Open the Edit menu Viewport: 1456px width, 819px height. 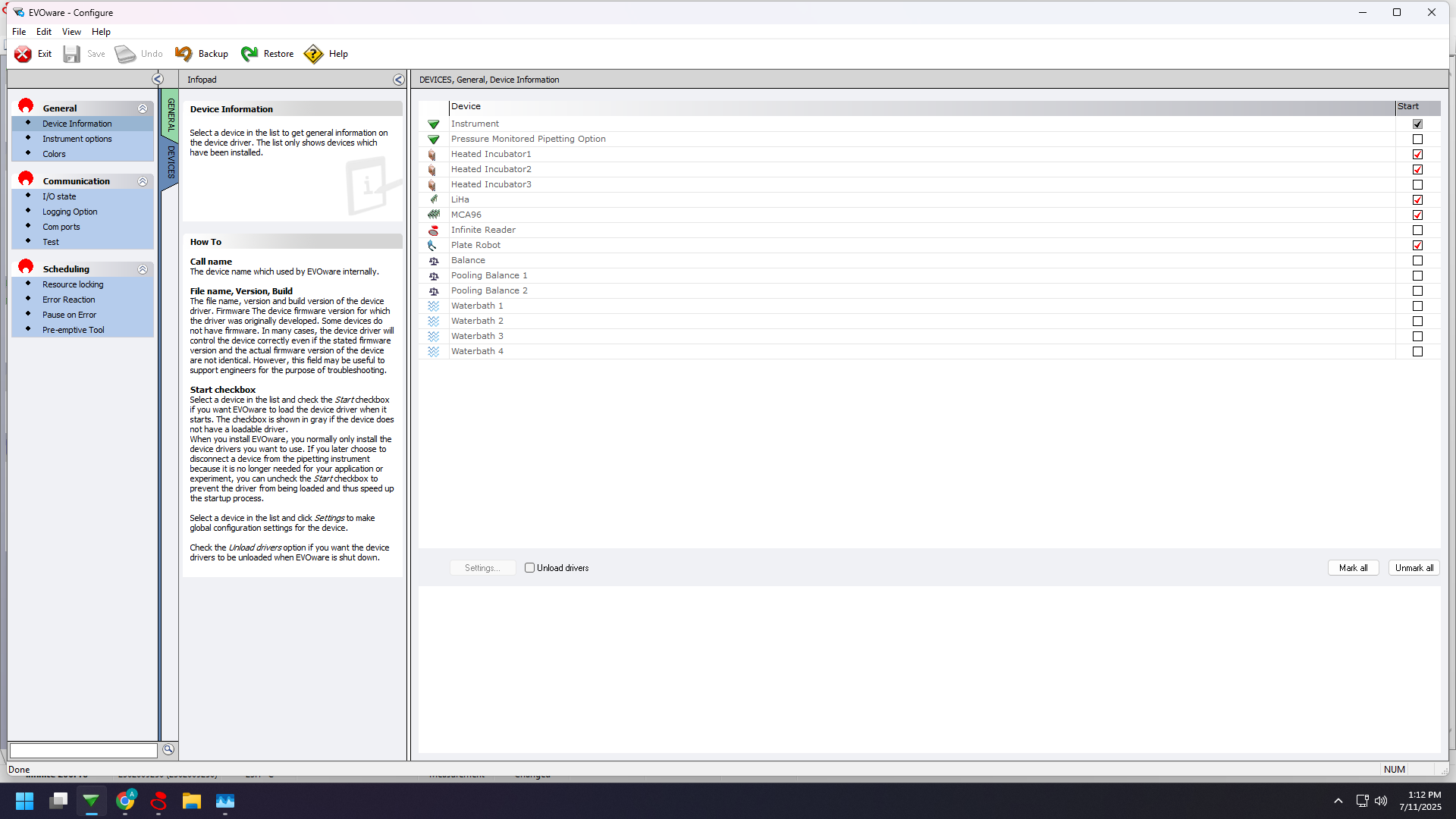click(44, 32)
